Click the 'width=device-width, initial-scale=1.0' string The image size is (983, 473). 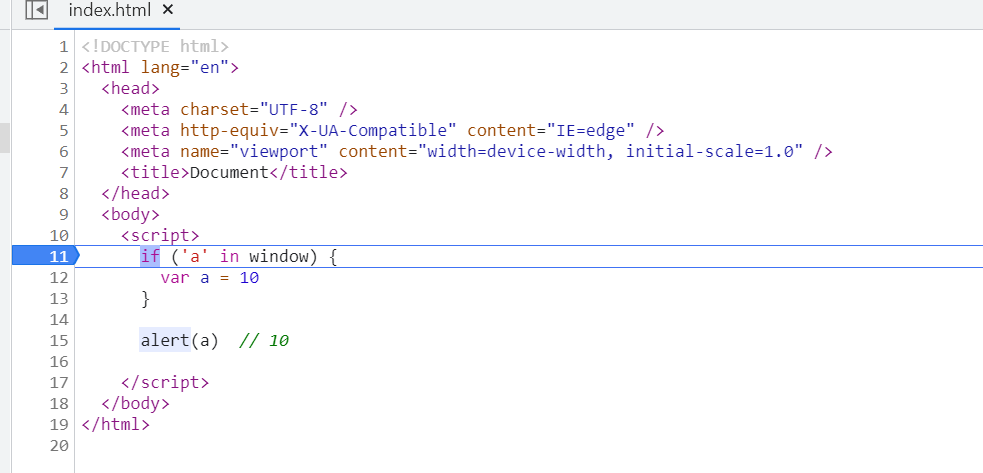tap(611, 152)
